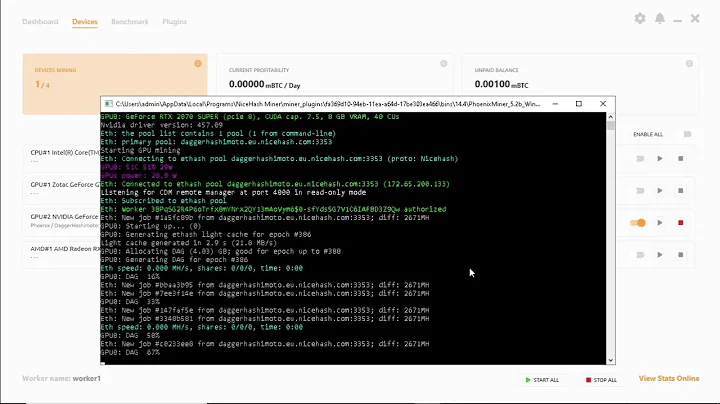
Task: Click the PhoenixMiner console title bar path
Action: pyautogui.click(x=328, y=104)
